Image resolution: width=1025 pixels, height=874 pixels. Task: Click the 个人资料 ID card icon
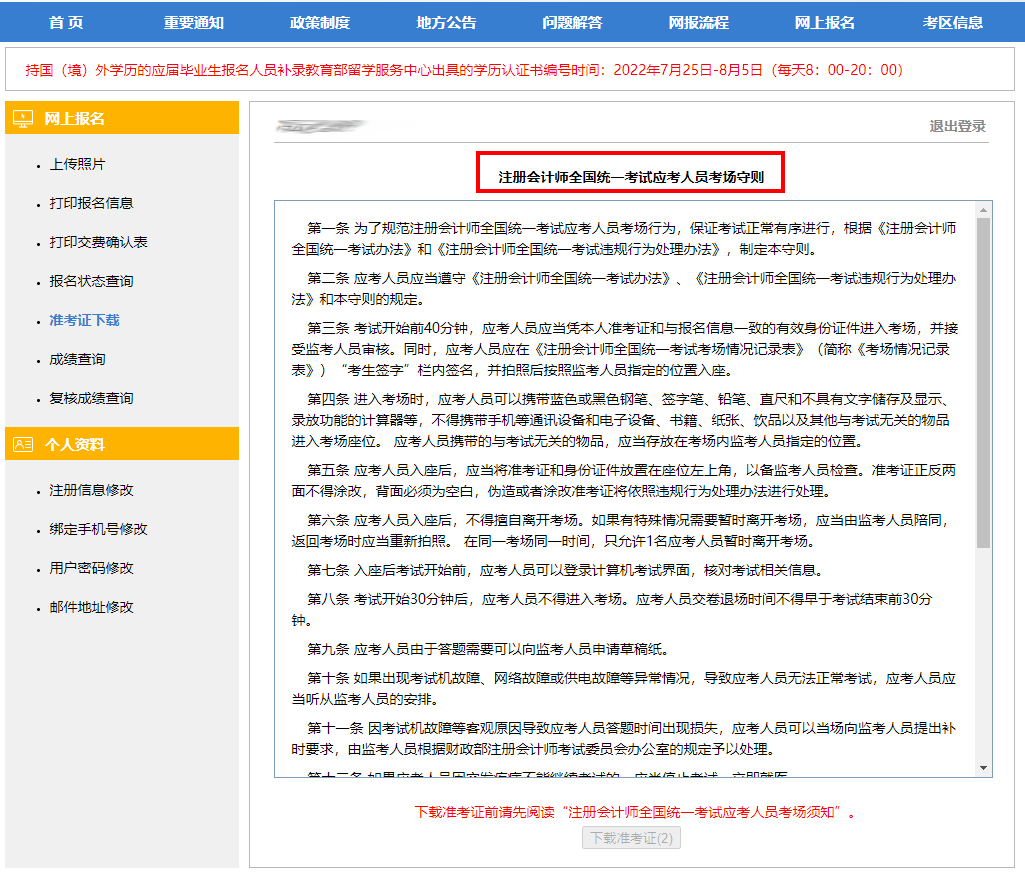click(x=22, y=444)
